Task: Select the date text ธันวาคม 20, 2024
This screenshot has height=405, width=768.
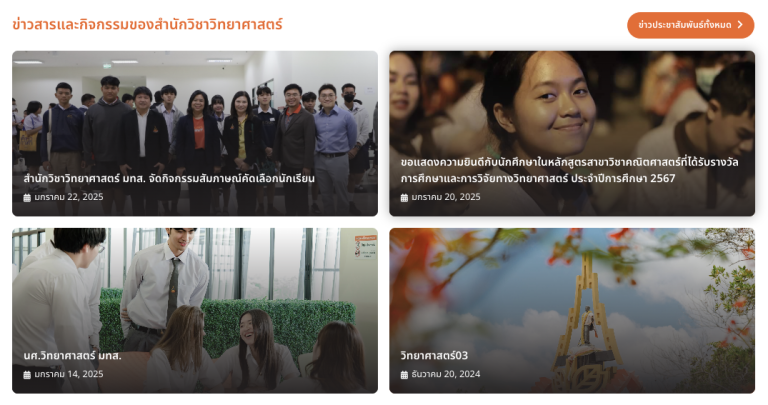Action: pyautogui.click(x=446, y=374)
